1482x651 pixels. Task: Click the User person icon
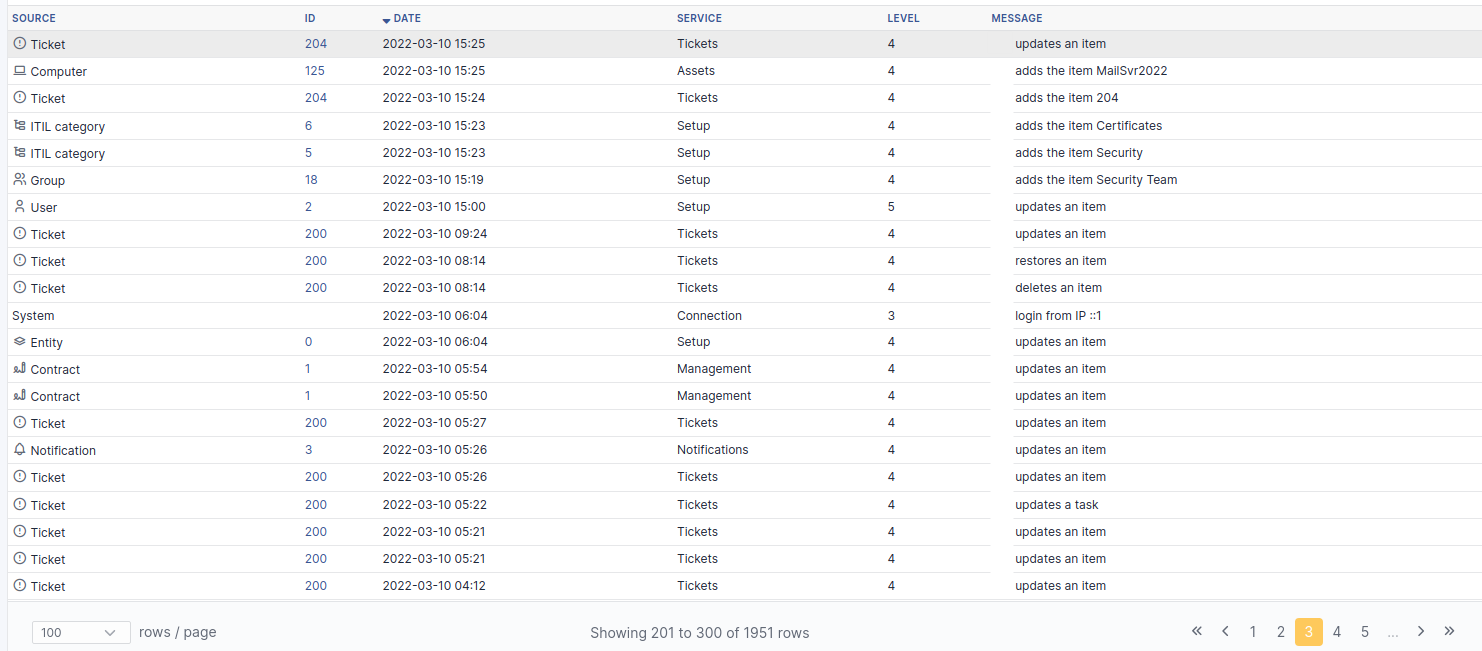pos(19,207)
